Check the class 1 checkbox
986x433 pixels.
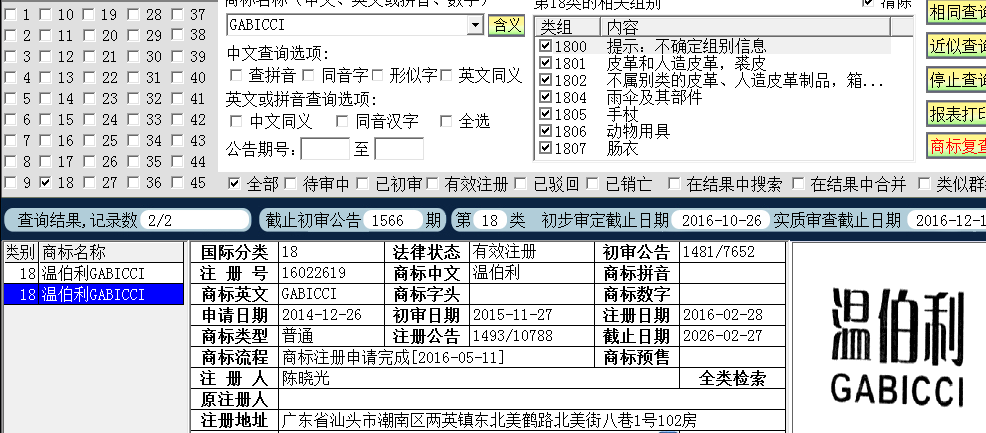(10, 15)
